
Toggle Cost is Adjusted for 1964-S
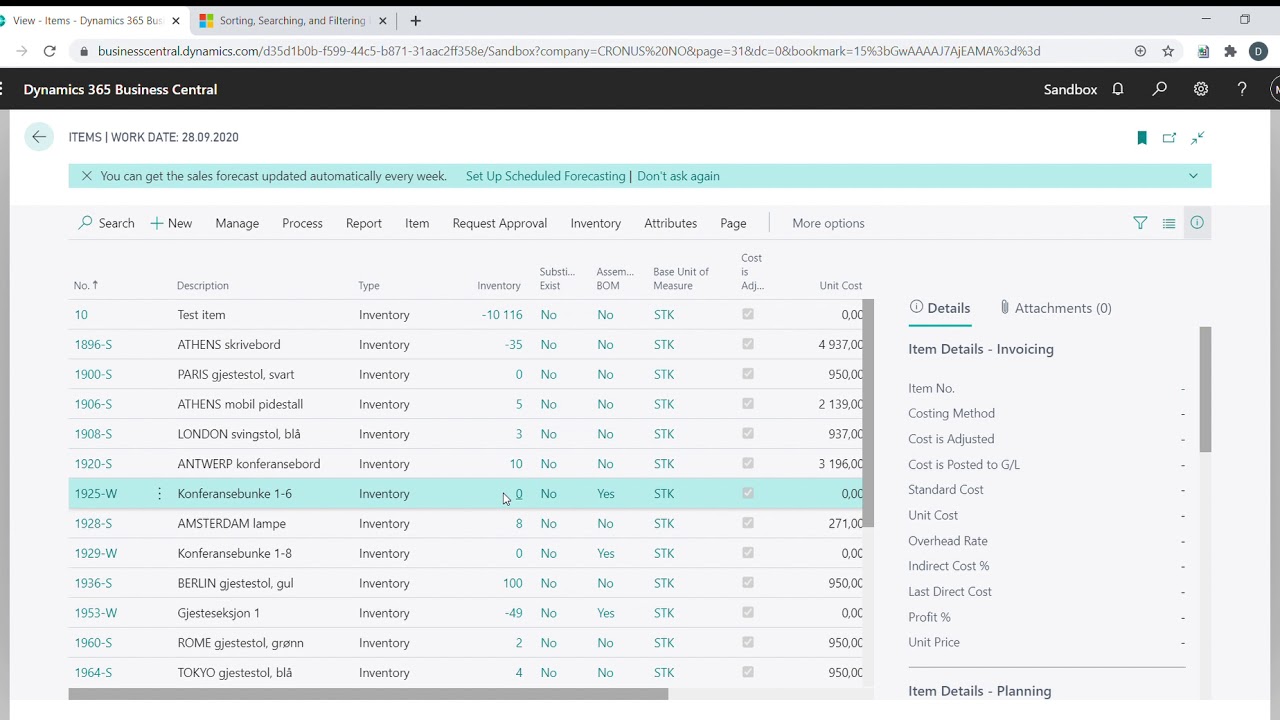click(748, 672)
